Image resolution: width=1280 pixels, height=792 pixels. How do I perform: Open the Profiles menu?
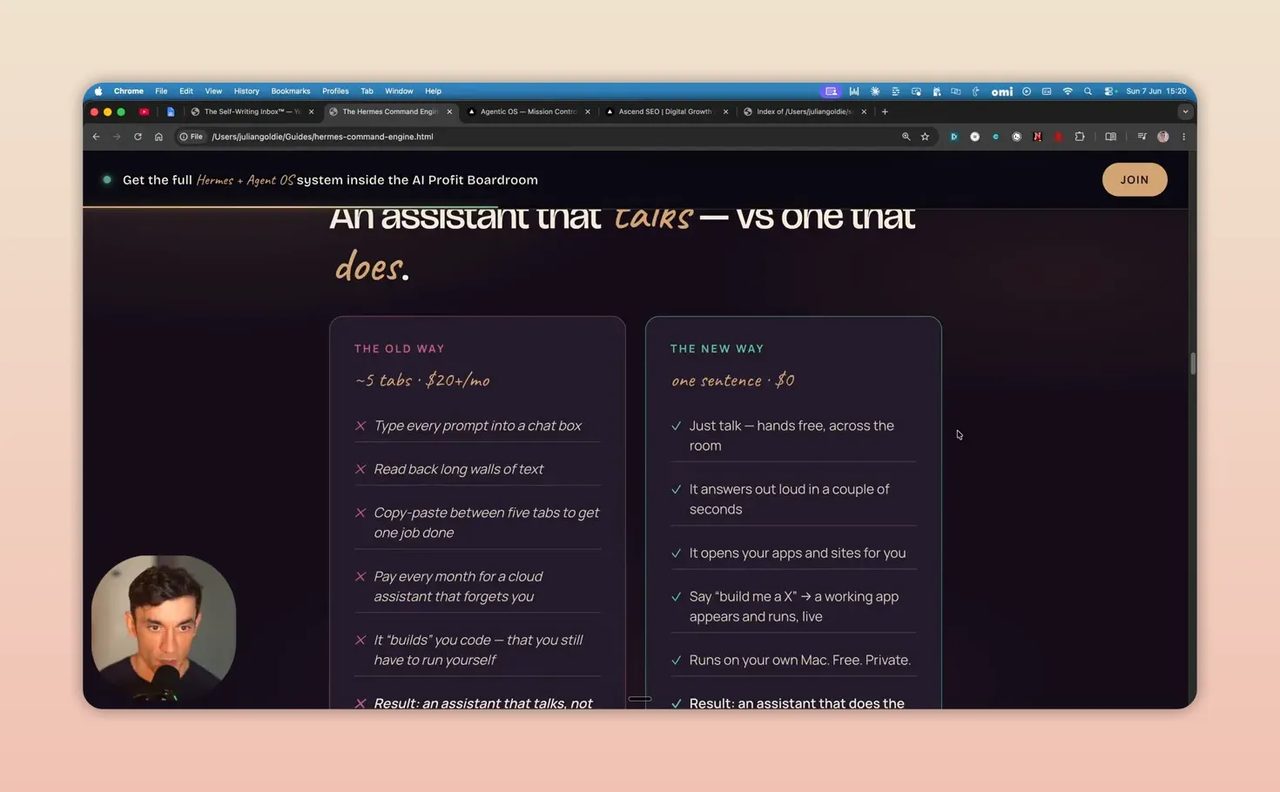pyautogui.click(x=335, y=91)
